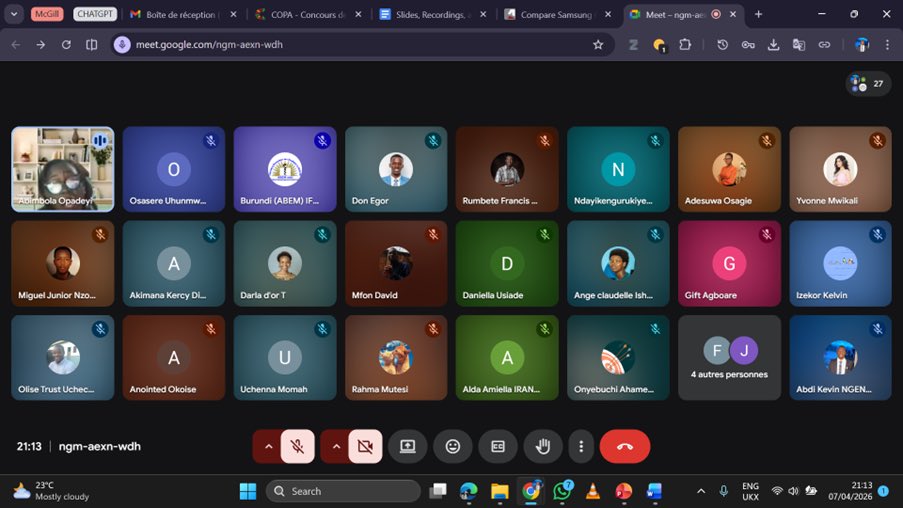This screenshot has height=508, width=903.
Task: Open the 4 autres personnes tile
Action: point(730,358)
